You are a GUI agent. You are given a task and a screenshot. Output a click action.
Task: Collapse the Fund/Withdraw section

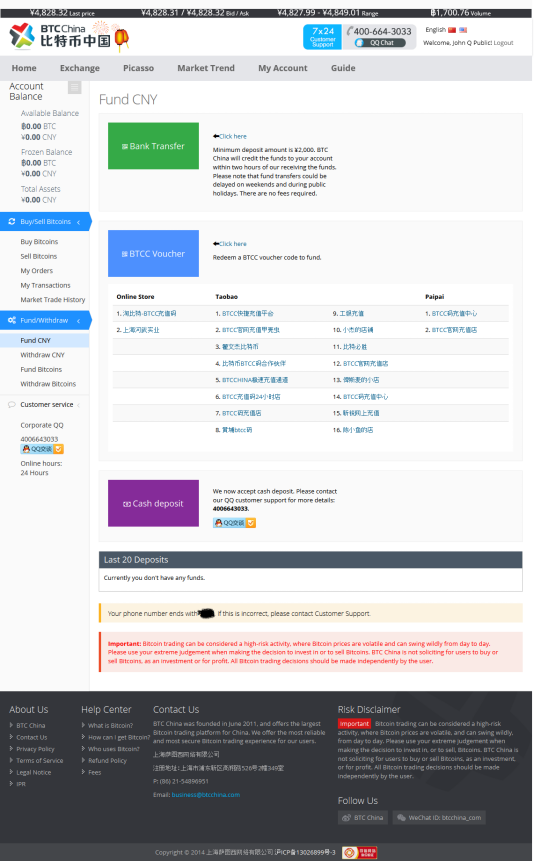point(78,321)
